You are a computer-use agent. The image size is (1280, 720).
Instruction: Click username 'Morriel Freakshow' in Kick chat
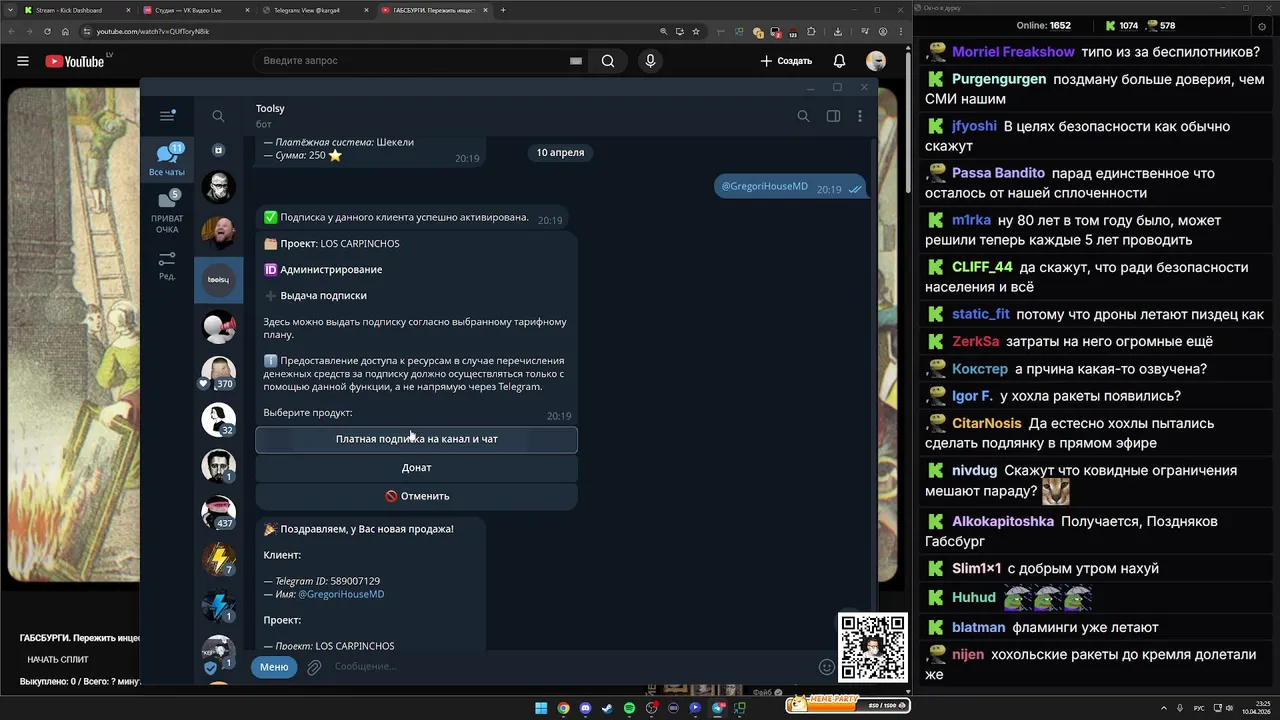coord(1013,52)
